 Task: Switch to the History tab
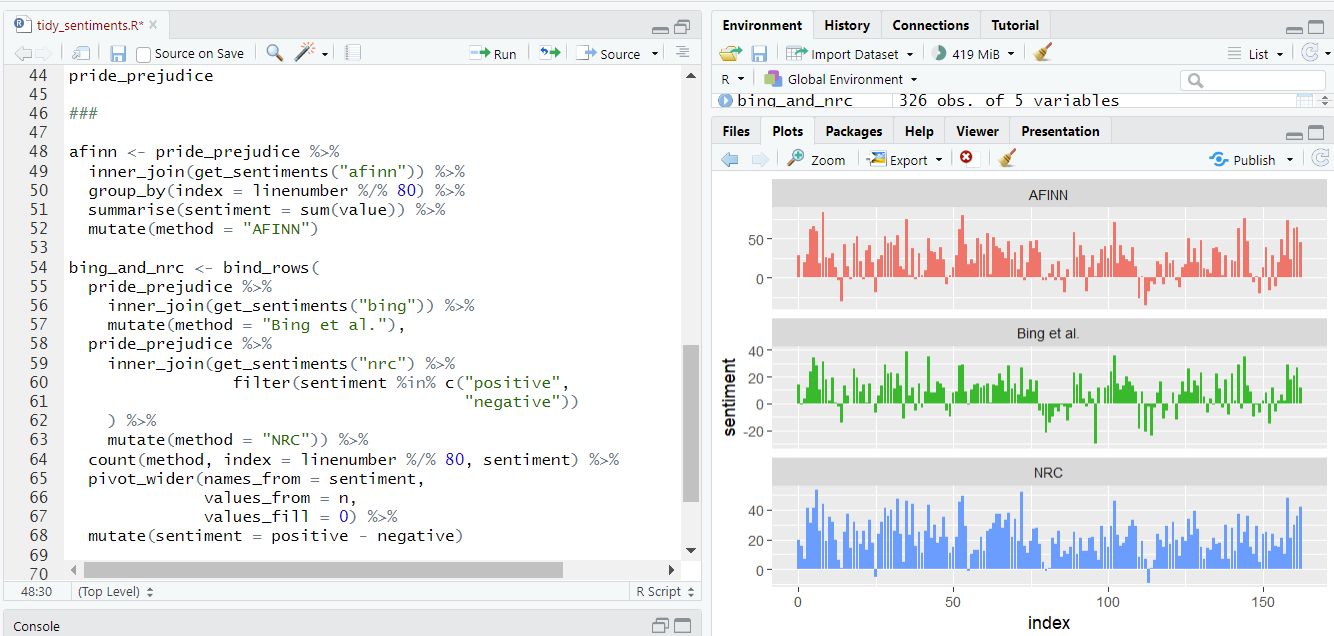pos(846,25)
